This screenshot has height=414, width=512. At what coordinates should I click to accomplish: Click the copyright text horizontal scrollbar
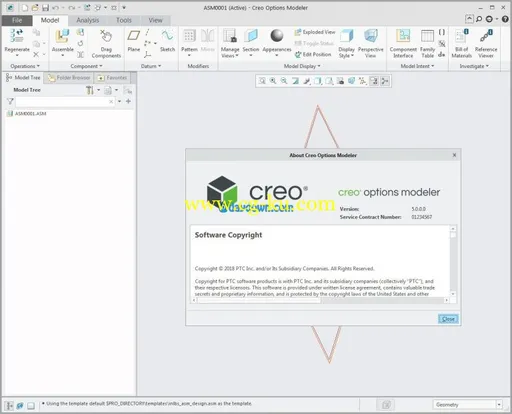(320, 300)
